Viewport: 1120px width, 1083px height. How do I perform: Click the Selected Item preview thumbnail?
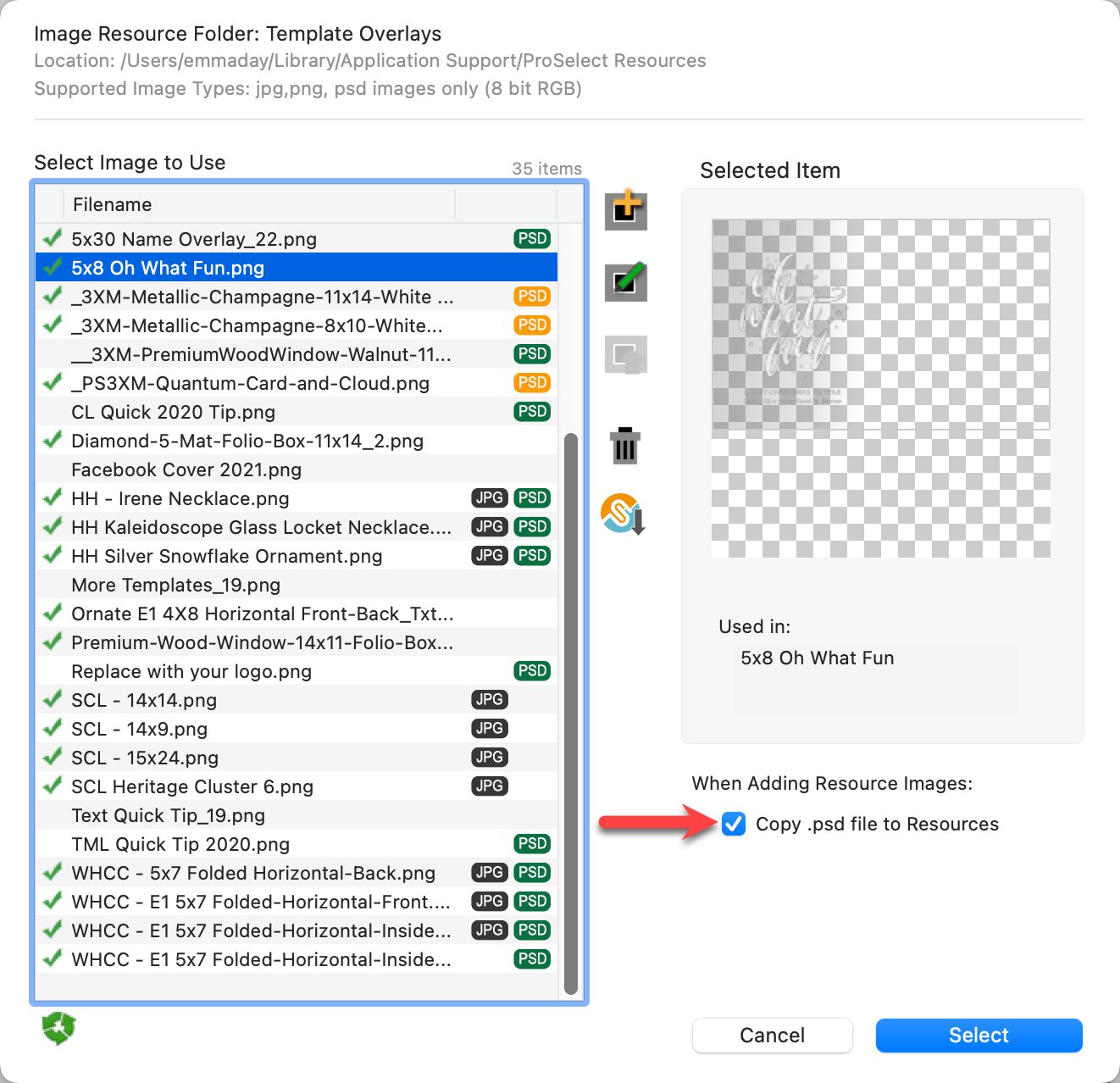[881, 389]
